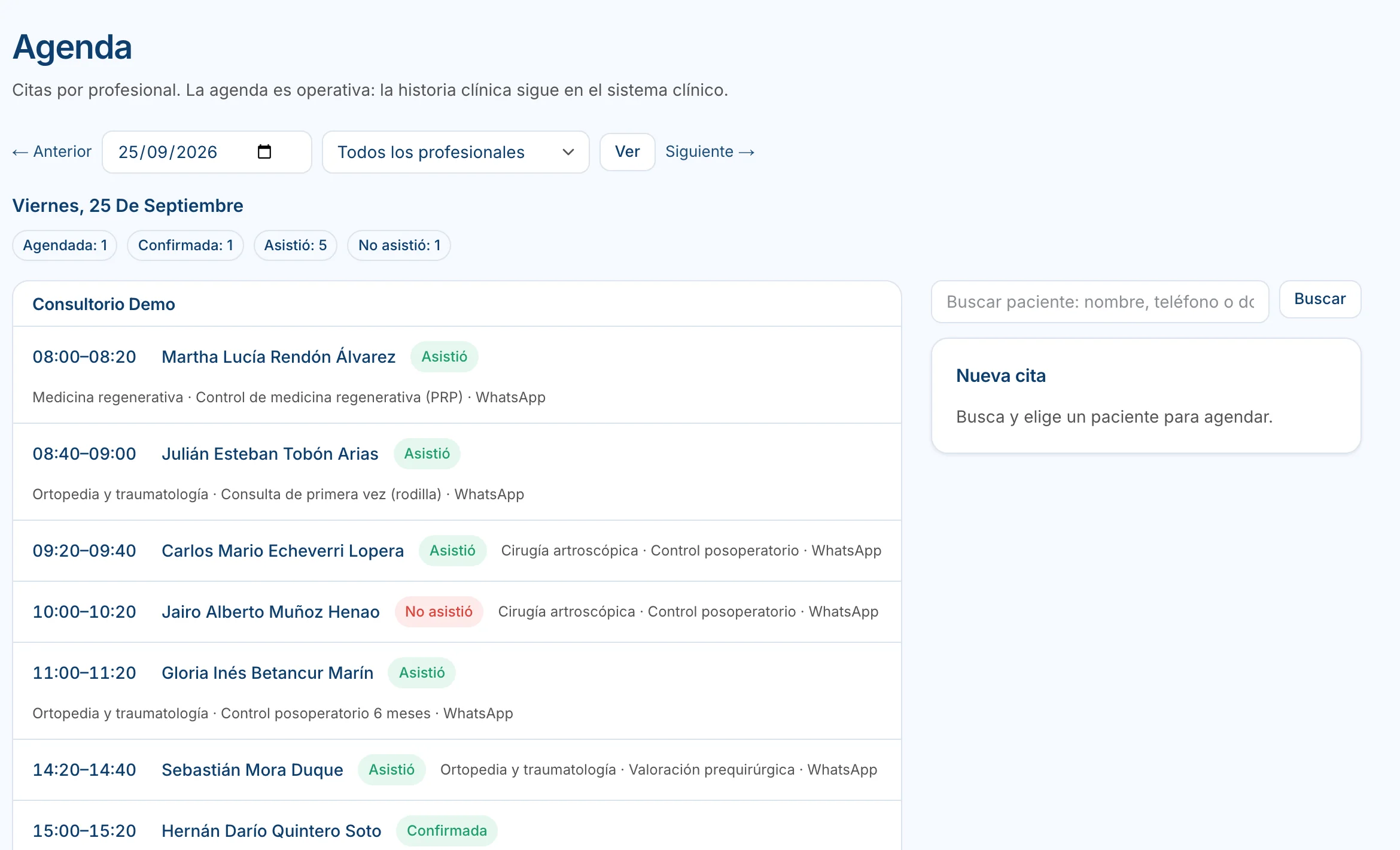This screenshot has height=850, width=1400.
Task: Click the Asistió badge for Gloria Inés
Action: [x=422, y=673]
